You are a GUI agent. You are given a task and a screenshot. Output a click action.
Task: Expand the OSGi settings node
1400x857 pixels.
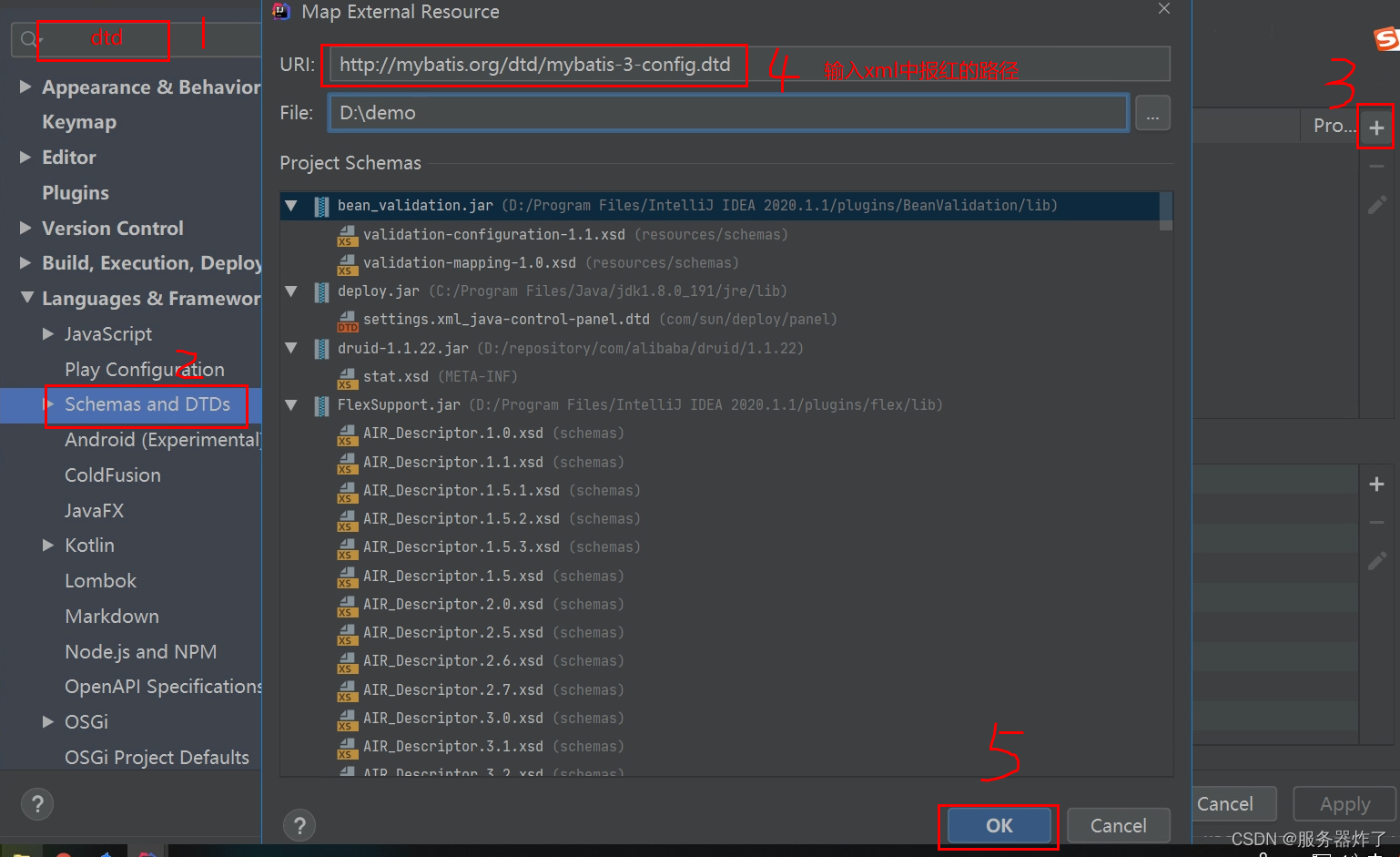click(48, 721)
